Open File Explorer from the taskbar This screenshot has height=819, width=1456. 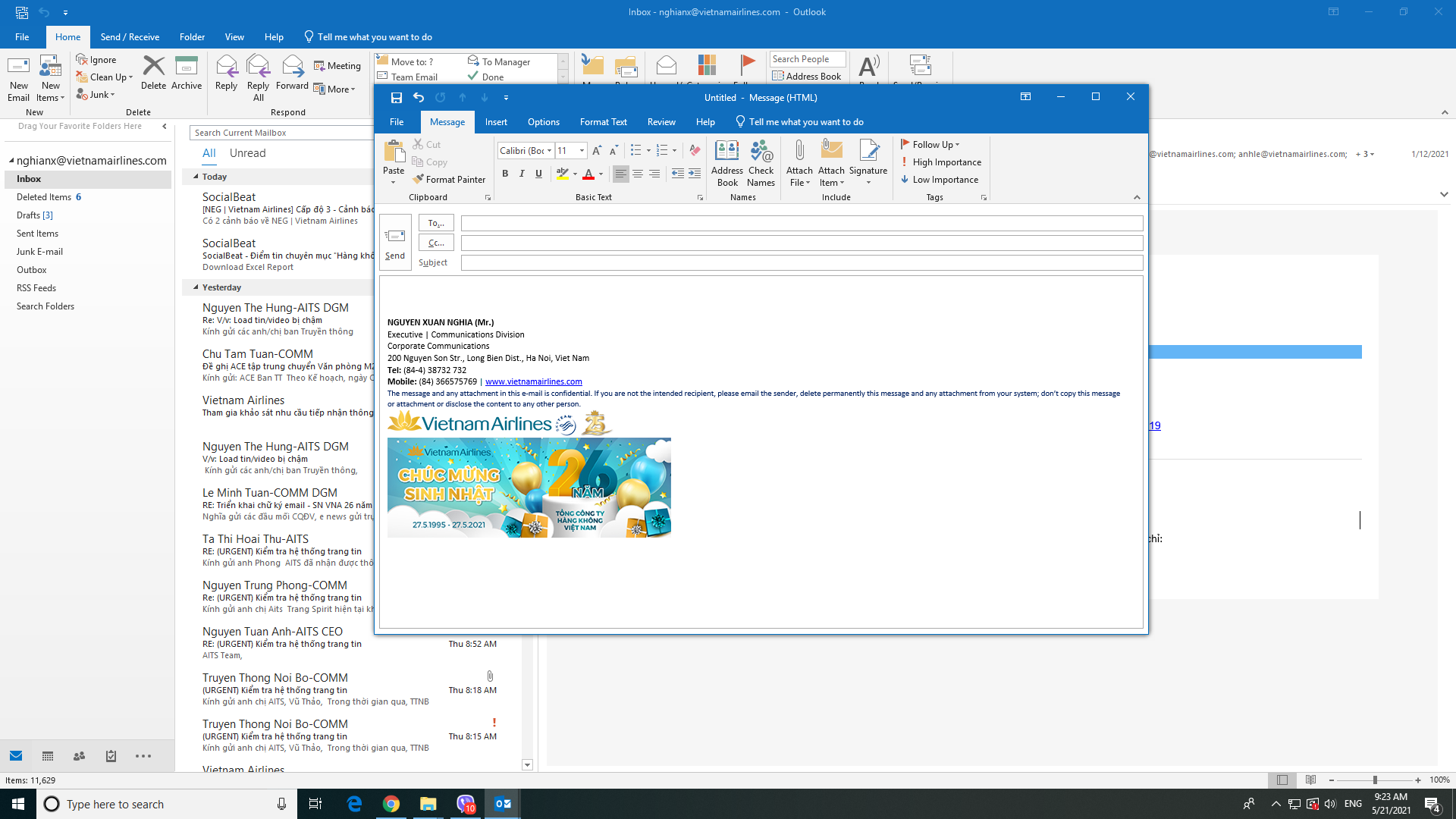pyautogui.click(x=428, y=804)
